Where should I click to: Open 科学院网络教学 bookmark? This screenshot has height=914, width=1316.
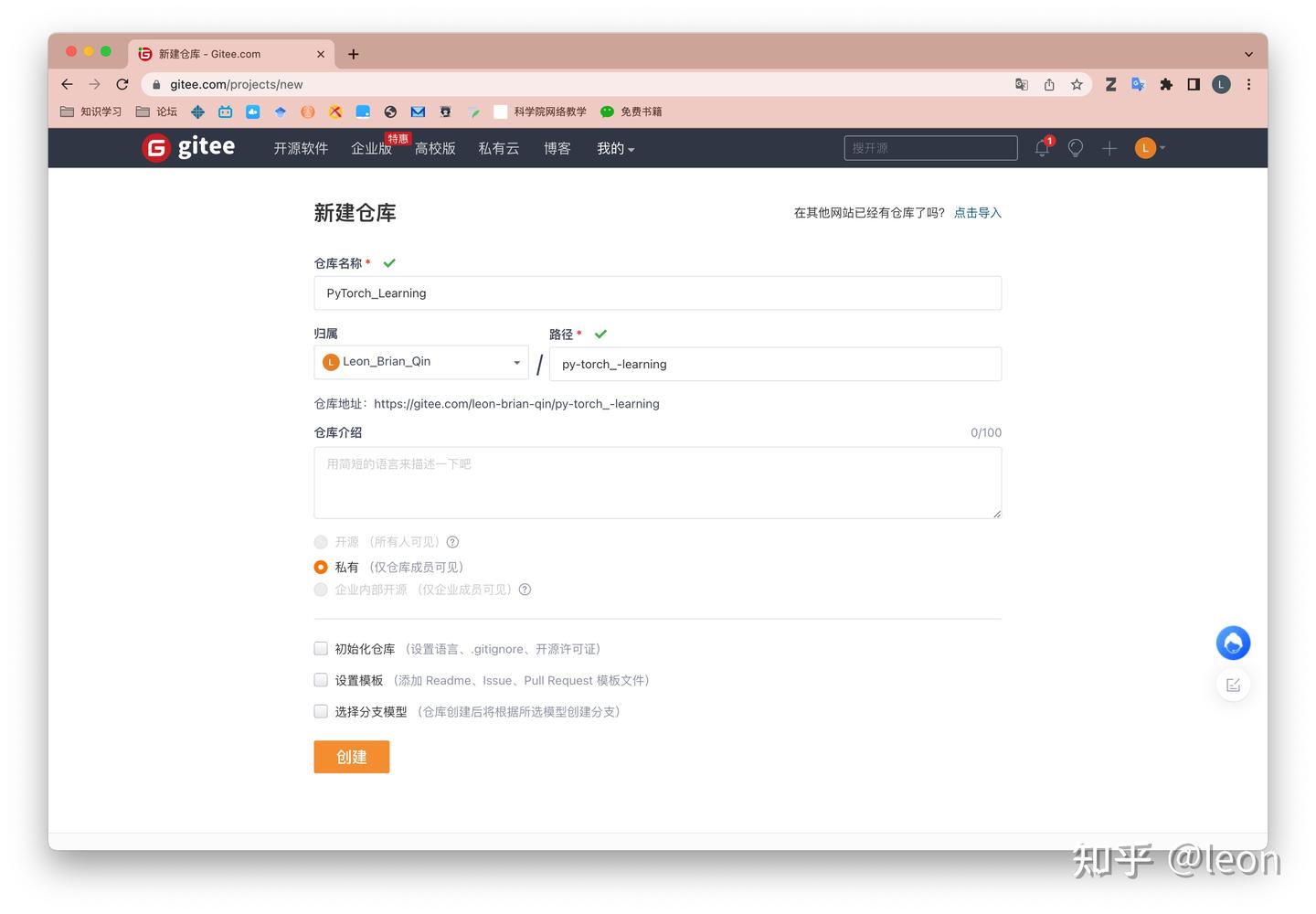click(540, 112)
